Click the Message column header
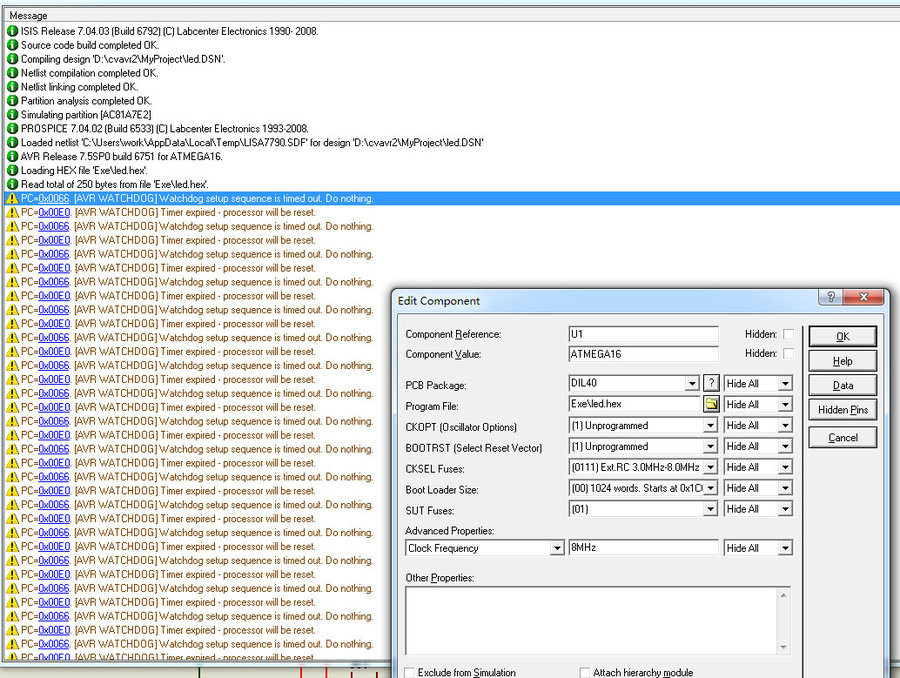 pos(28,16)
